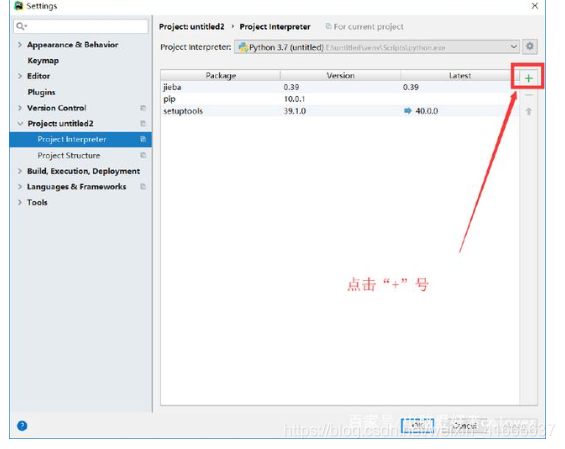This screenshot has height=449, width=565.
Task: Click the search magnifier icon
Action: click(x=21, y=26)
